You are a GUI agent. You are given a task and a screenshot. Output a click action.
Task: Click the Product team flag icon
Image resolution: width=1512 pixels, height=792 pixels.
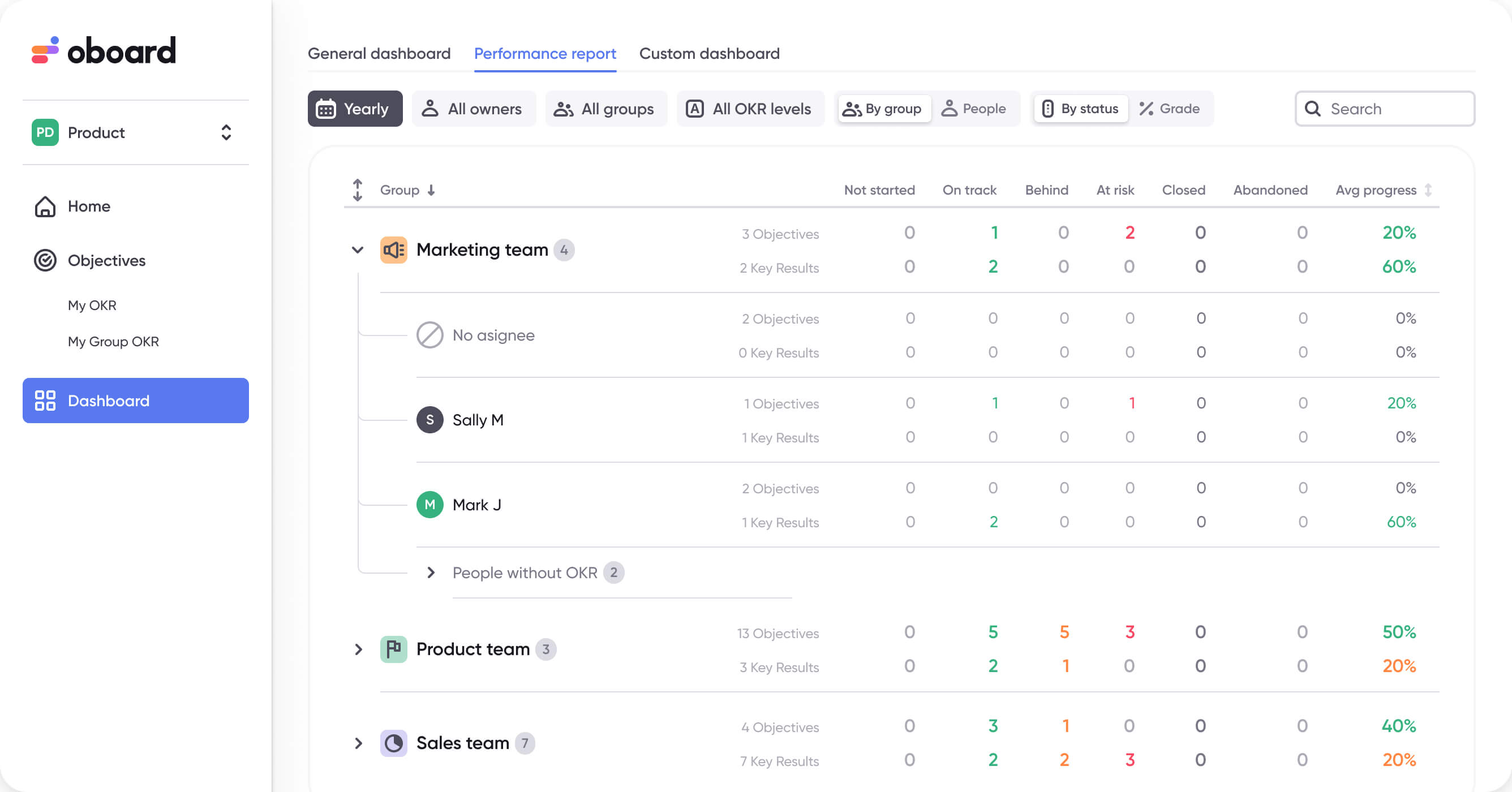pos(393,649)
